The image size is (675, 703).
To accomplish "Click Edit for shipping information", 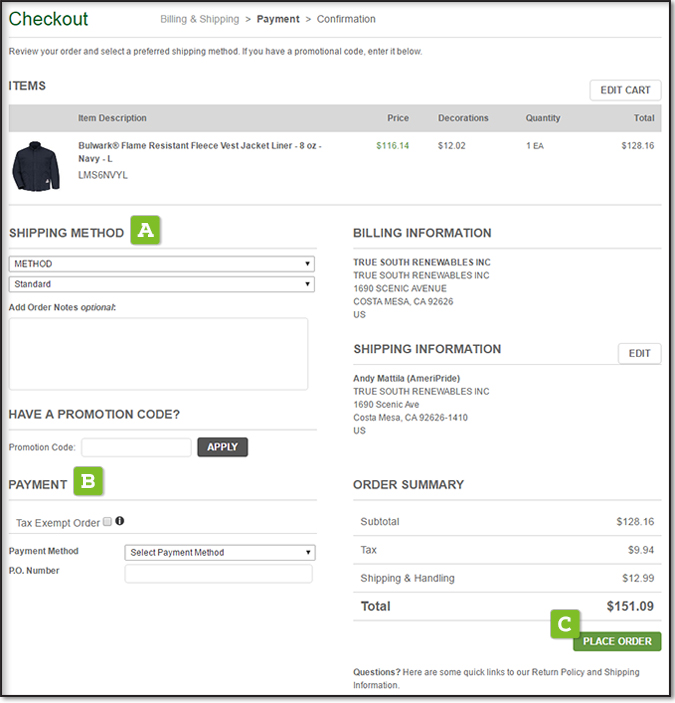I will [x=639, y=353].
